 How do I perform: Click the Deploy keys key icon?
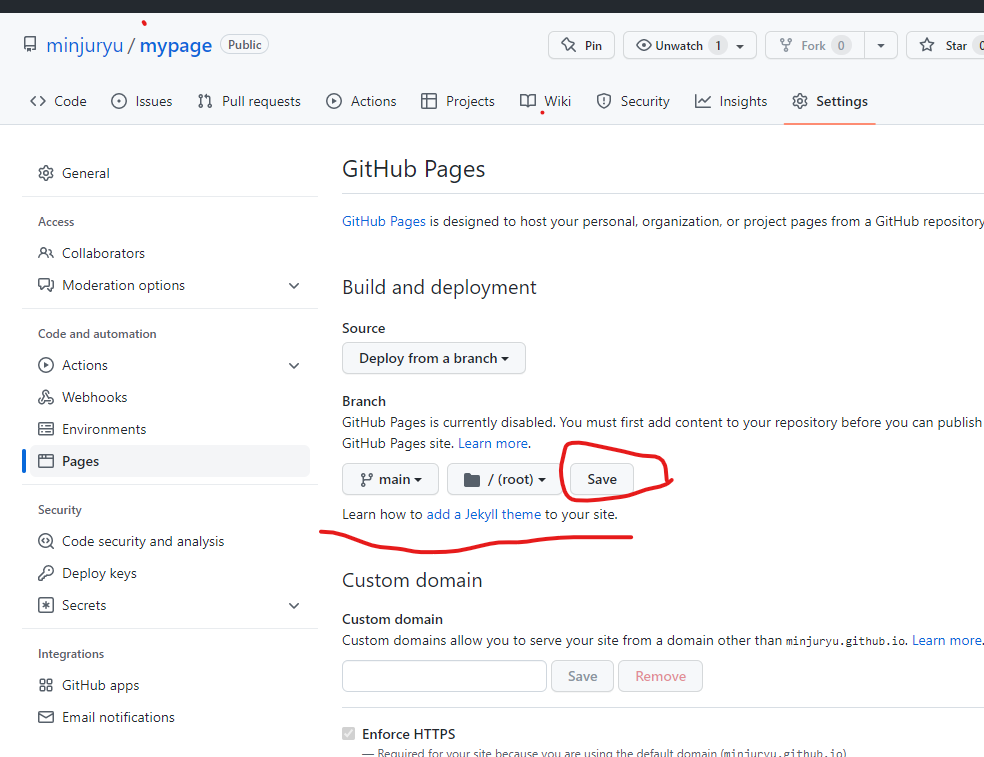[x=46, y=573]
